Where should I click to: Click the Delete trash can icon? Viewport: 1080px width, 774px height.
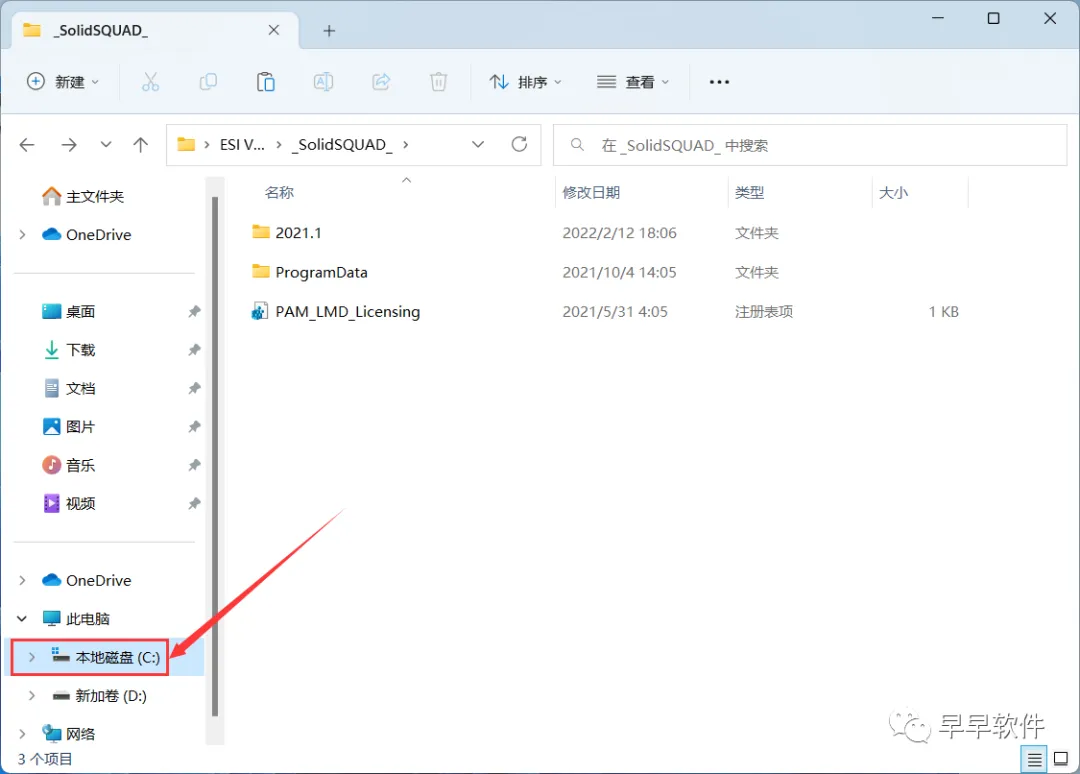point(438,82)
